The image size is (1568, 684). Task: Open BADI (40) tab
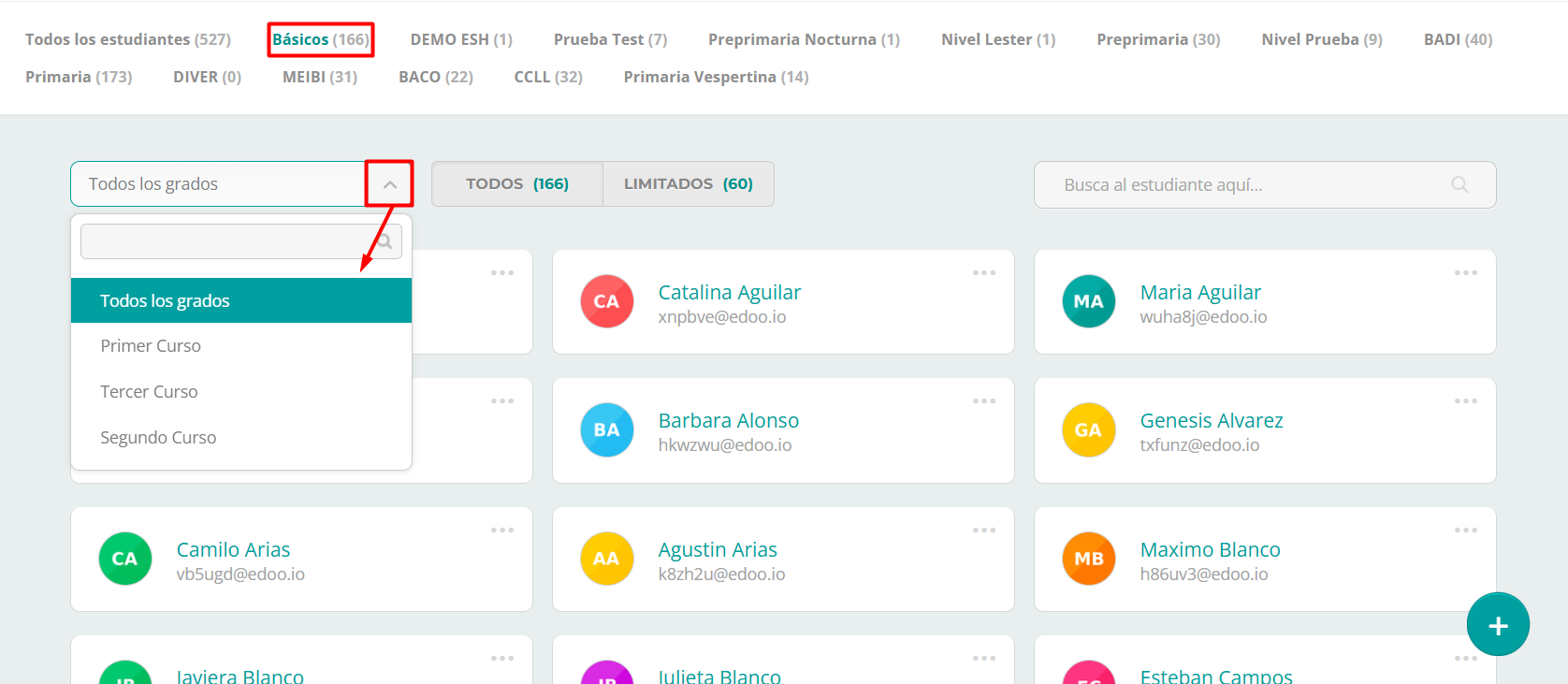tap(1458, 39)
